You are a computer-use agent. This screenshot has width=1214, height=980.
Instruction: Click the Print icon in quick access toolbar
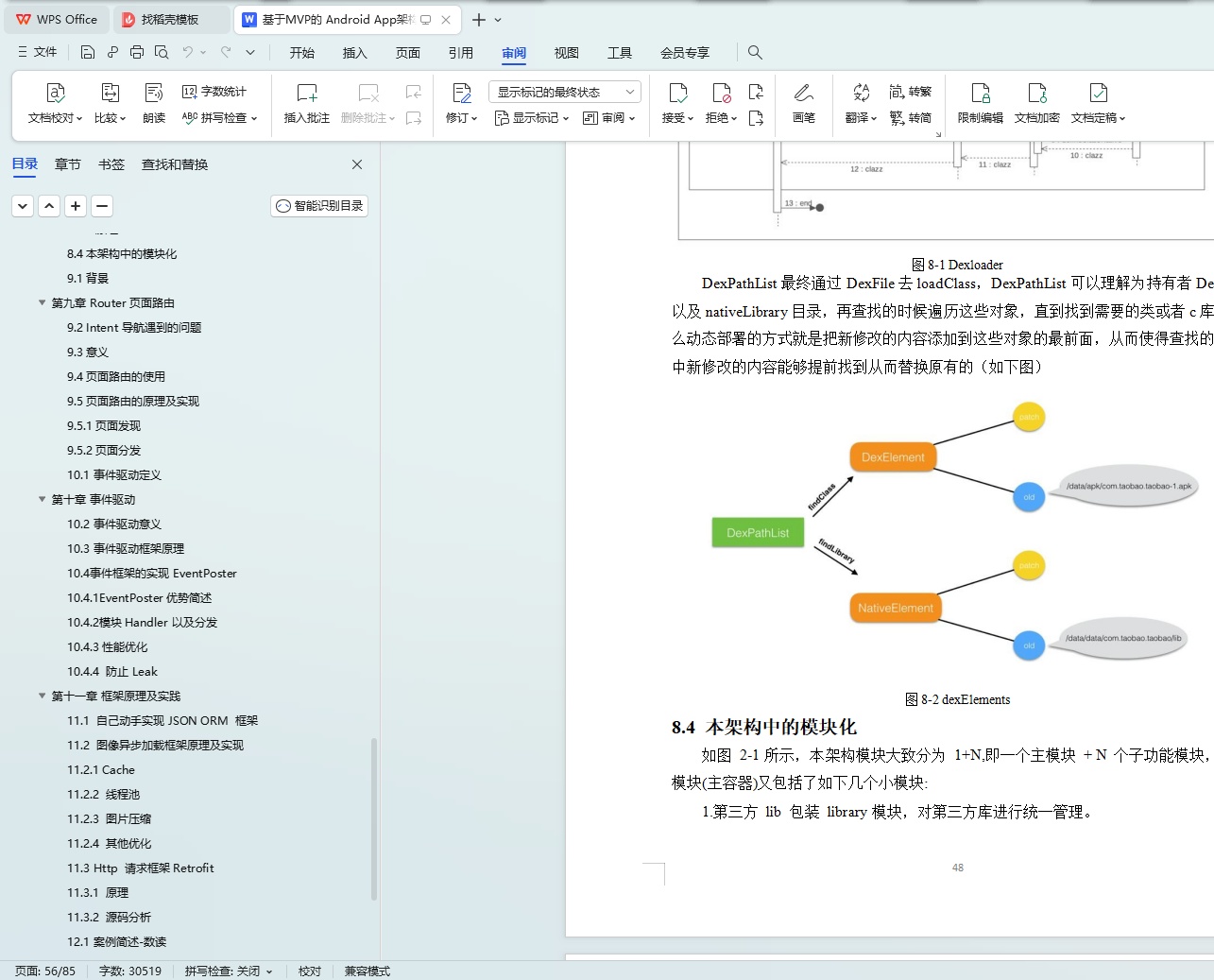click(137, 52)
